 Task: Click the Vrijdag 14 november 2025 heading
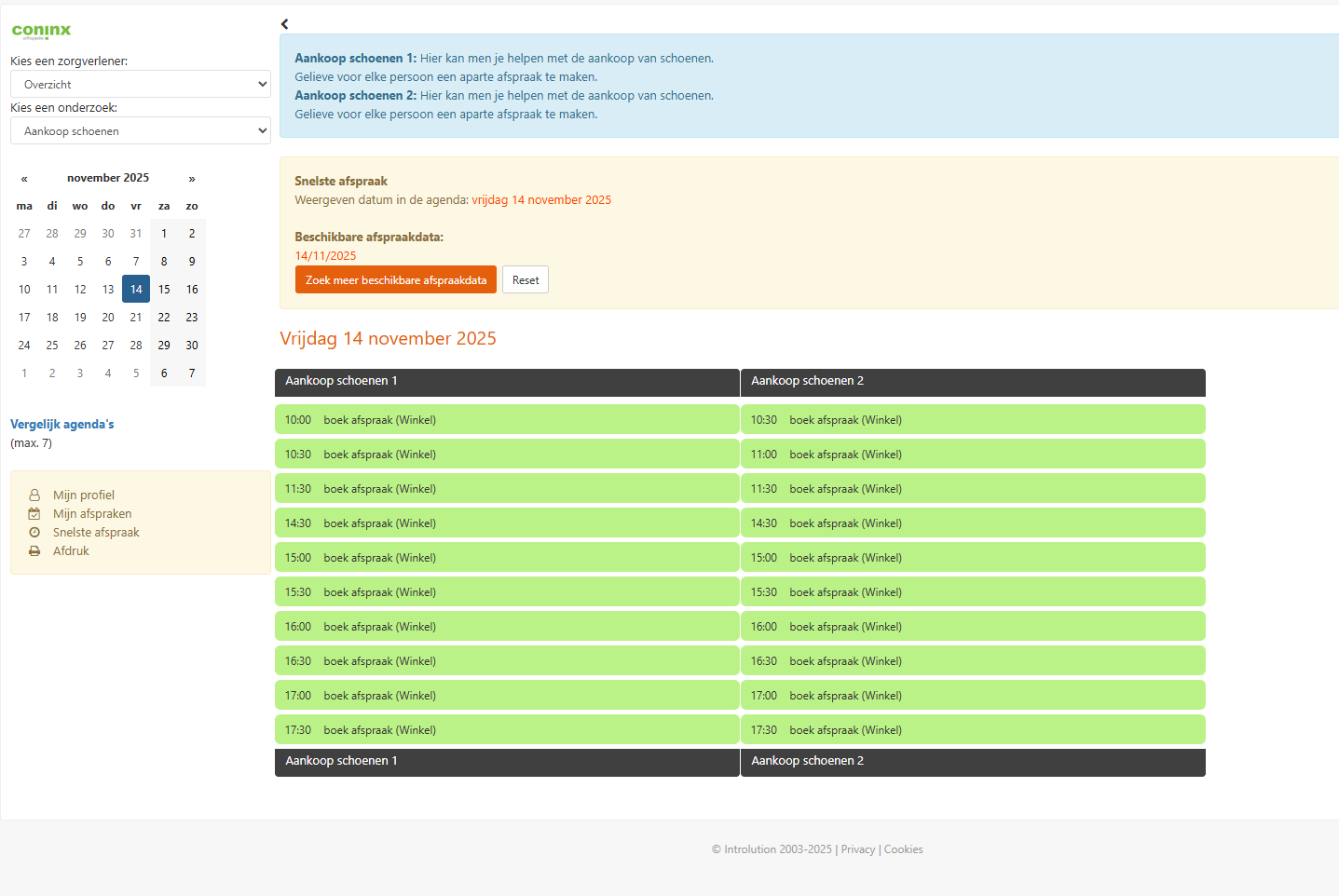coord(388,339)
